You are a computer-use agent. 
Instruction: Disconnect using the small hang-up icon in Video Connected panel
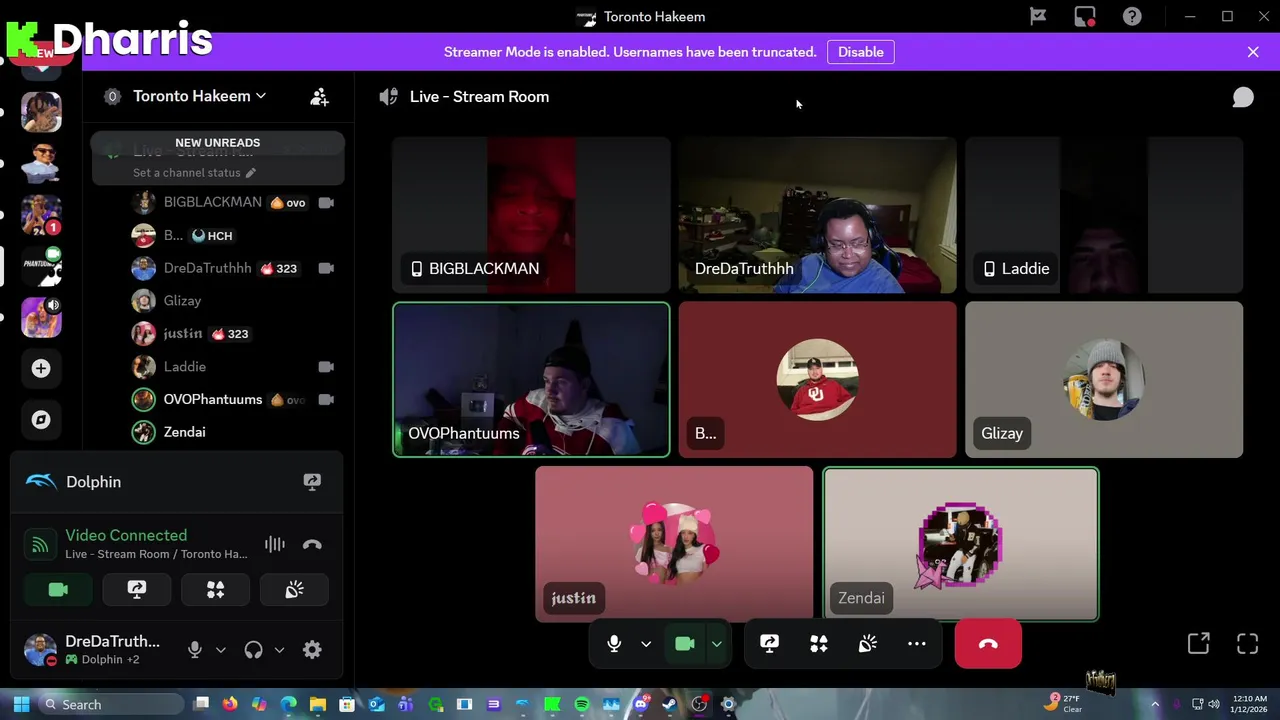click(312, 544)
